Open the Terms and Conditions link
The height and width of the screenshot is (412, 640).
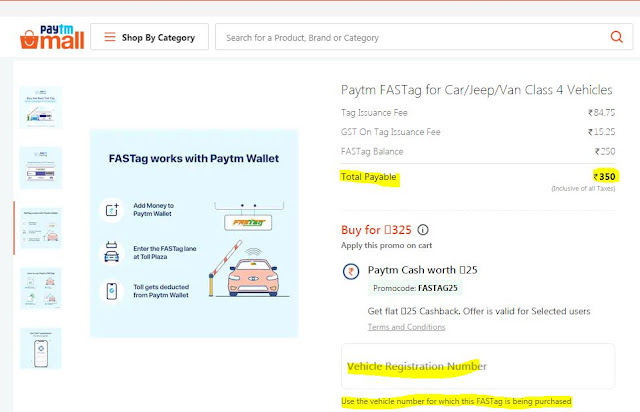(x=406, y=327)
